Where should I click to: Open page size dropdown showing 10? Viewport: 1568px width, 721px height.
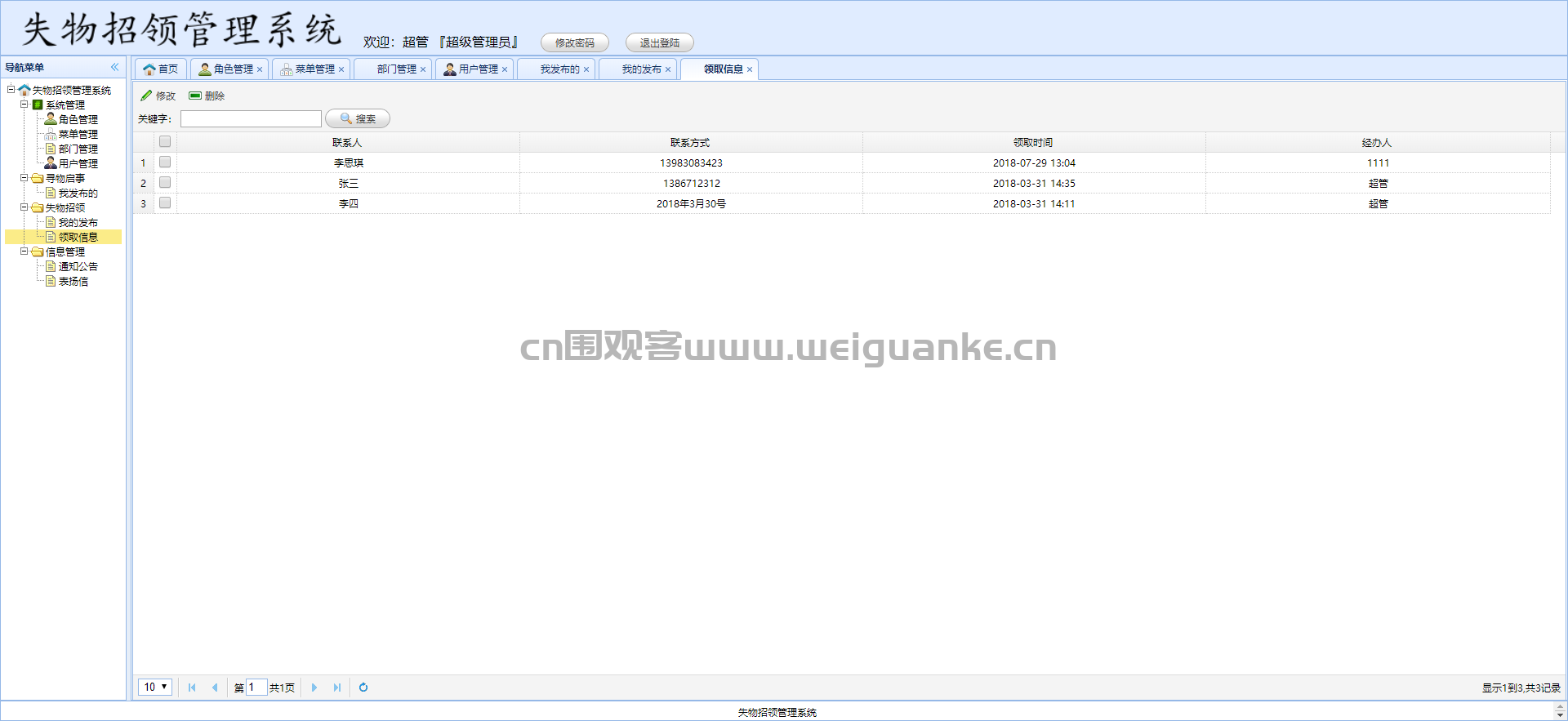click(155, 687)
